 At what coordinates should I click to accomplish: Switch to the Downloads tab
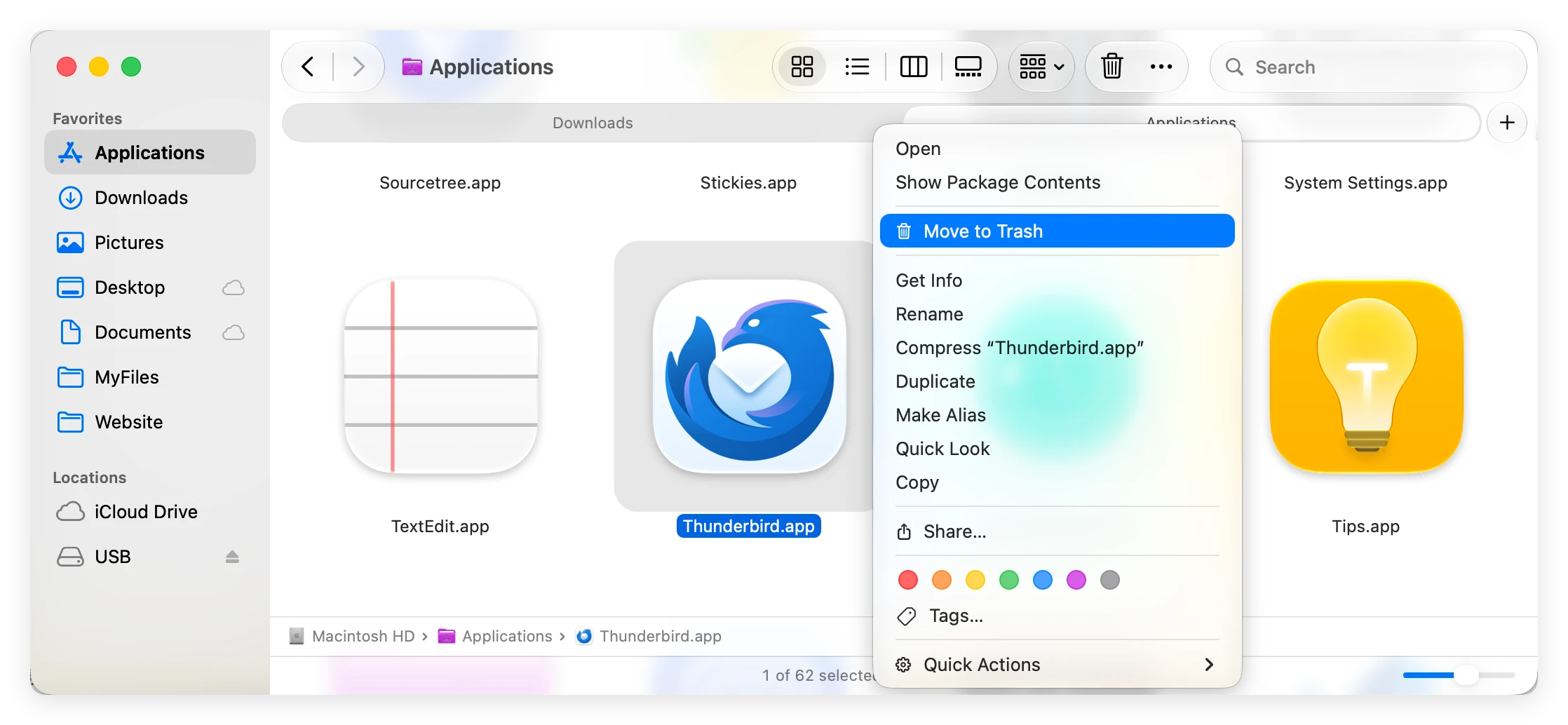593,123
